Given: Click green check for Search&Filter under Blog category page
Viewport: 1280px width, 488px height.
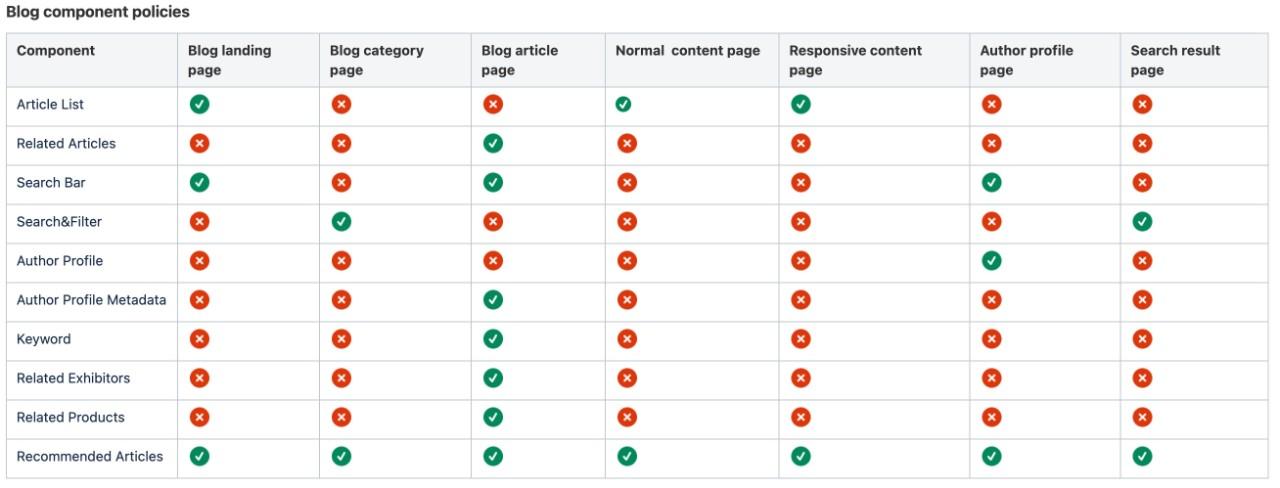Looking at the screenshot, I should click(x=341, y=221).
